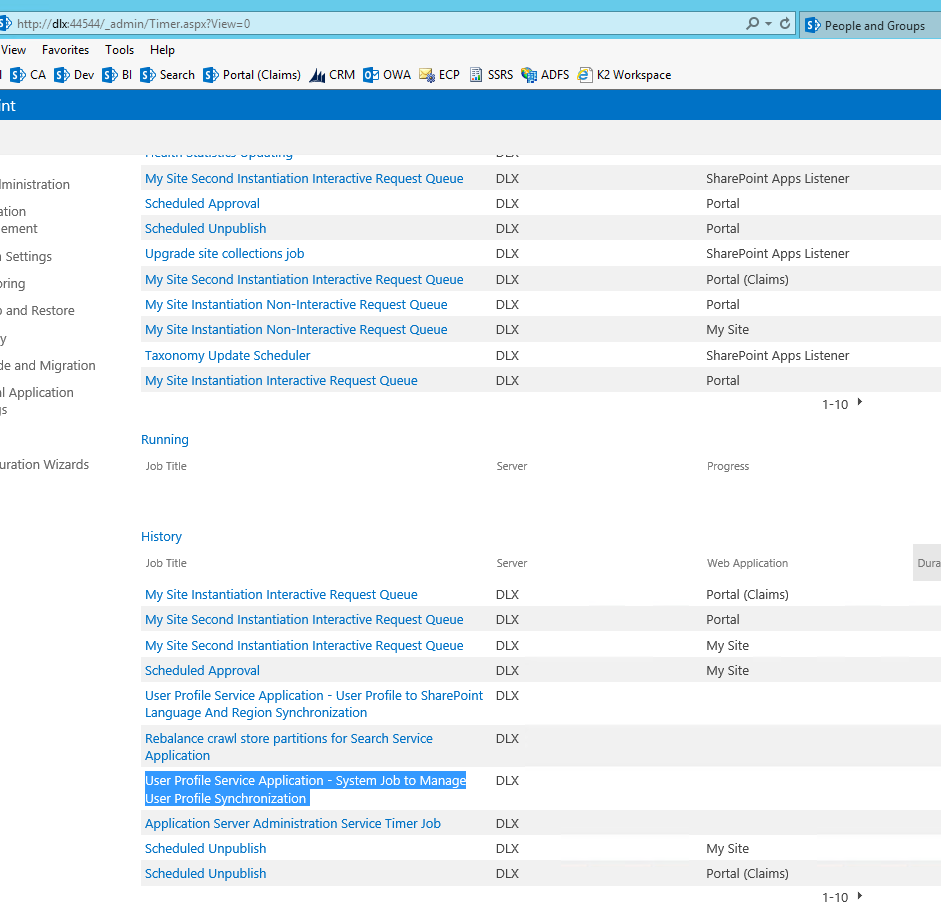The image size is (941, 918).
Task: Go to next page of scheduled jobs
Action: coord(860,403)
